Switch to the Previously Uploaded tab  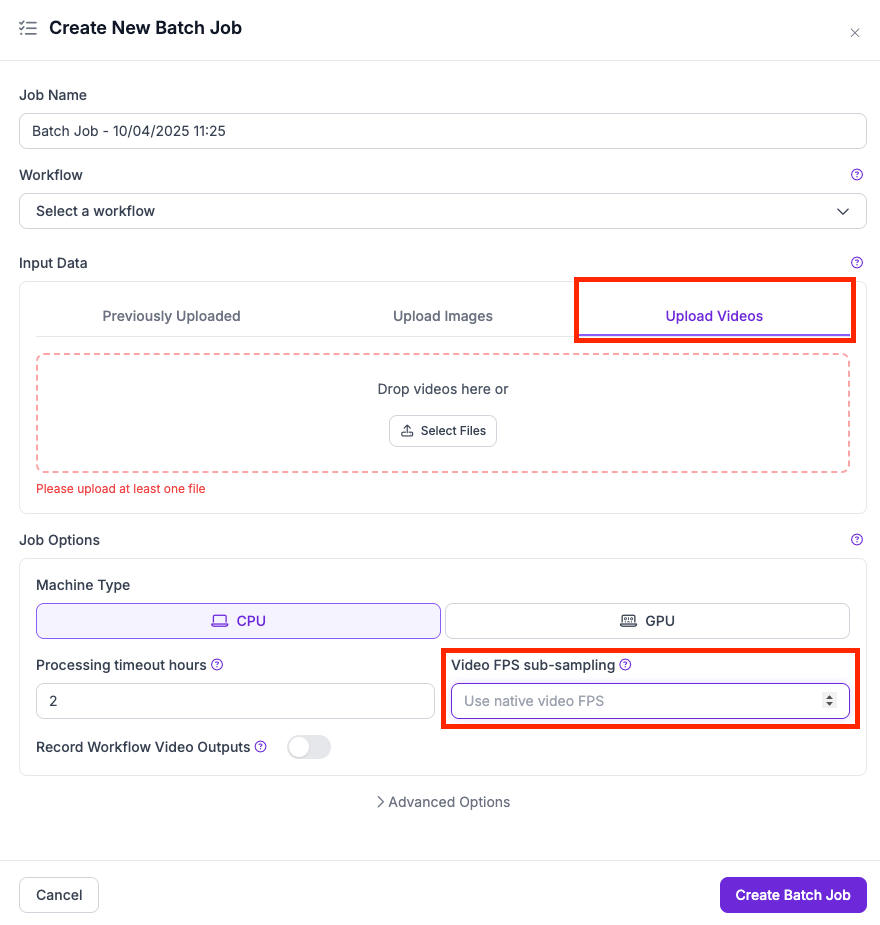(171, 316)
